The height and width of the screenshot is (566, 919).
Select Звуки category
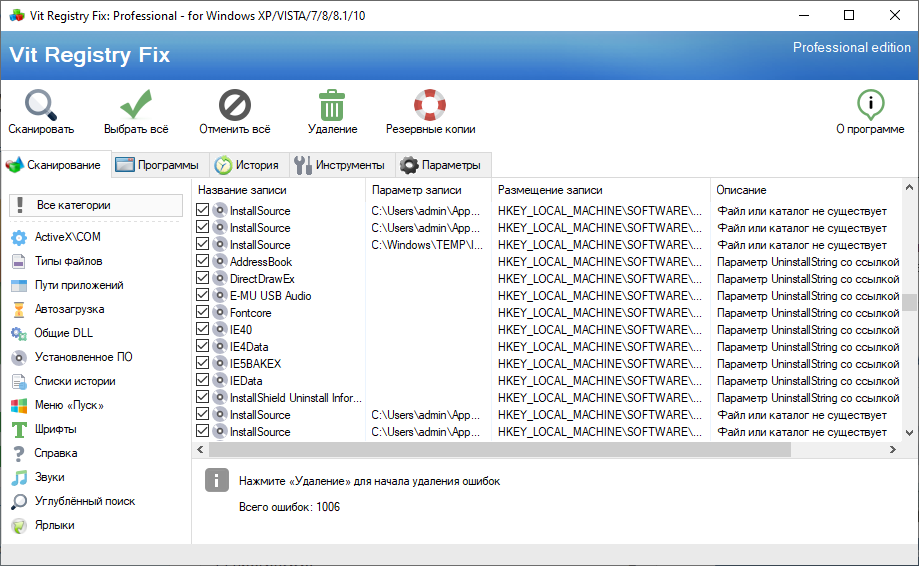tap(38, 478)
